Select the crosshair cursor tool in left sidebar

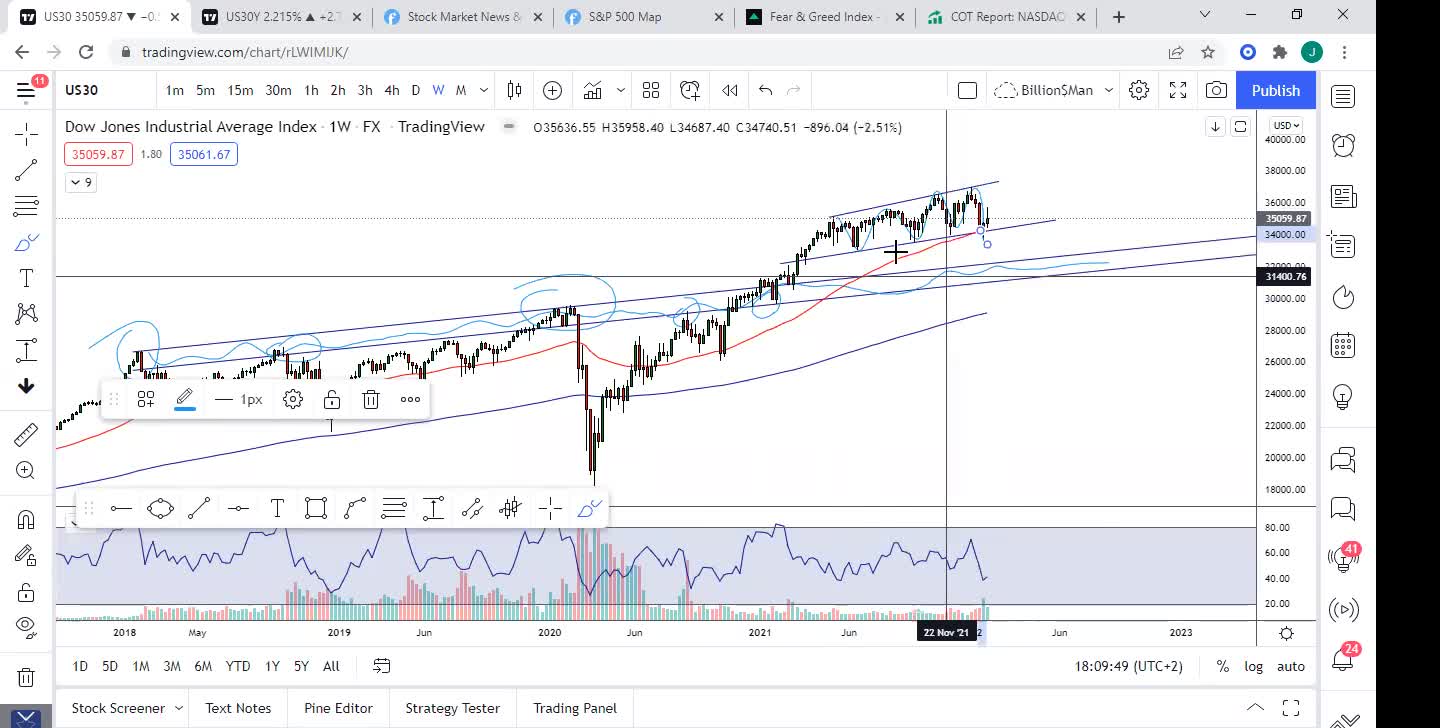[26, 133]
